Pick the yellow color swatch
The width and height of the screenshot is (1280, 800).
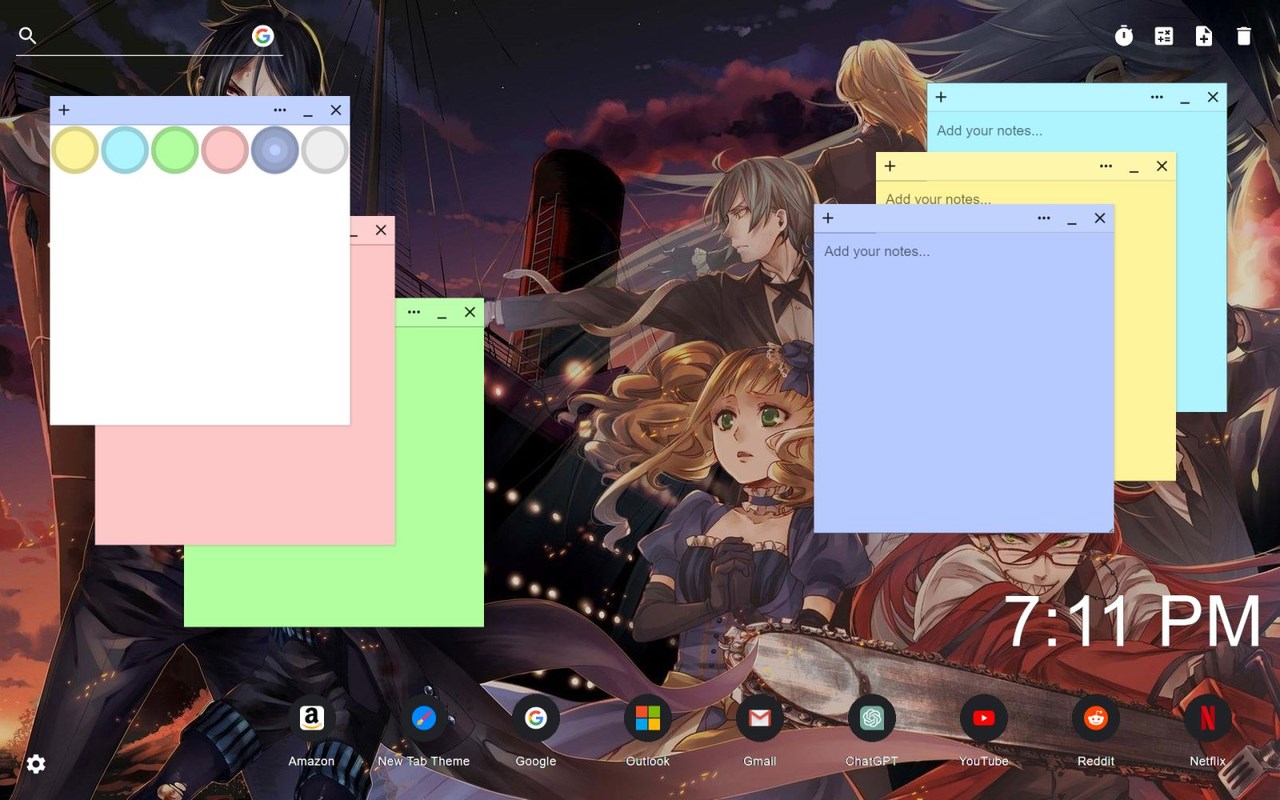[75, 150]
